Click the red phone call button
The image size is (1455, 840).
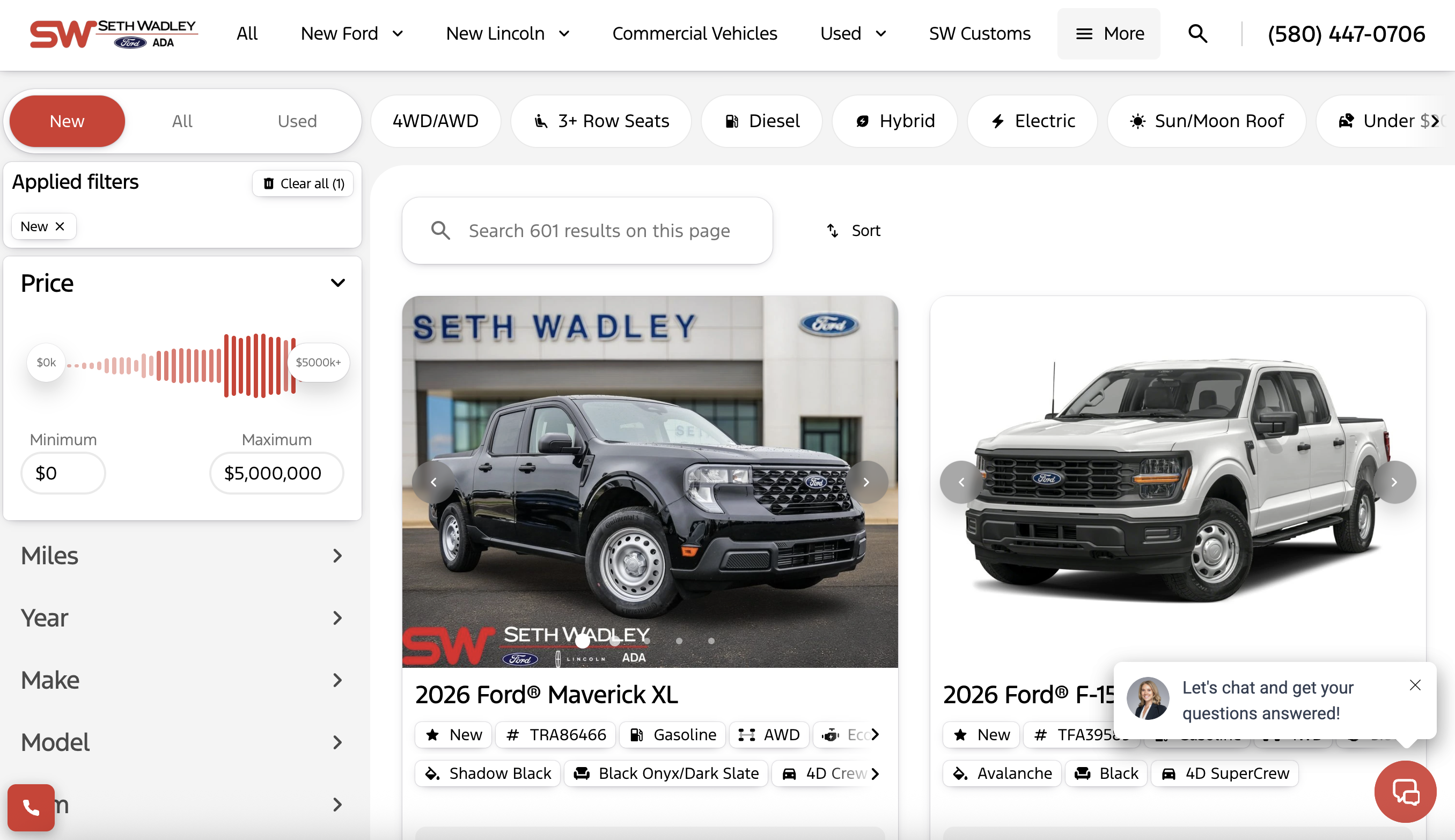31,807
